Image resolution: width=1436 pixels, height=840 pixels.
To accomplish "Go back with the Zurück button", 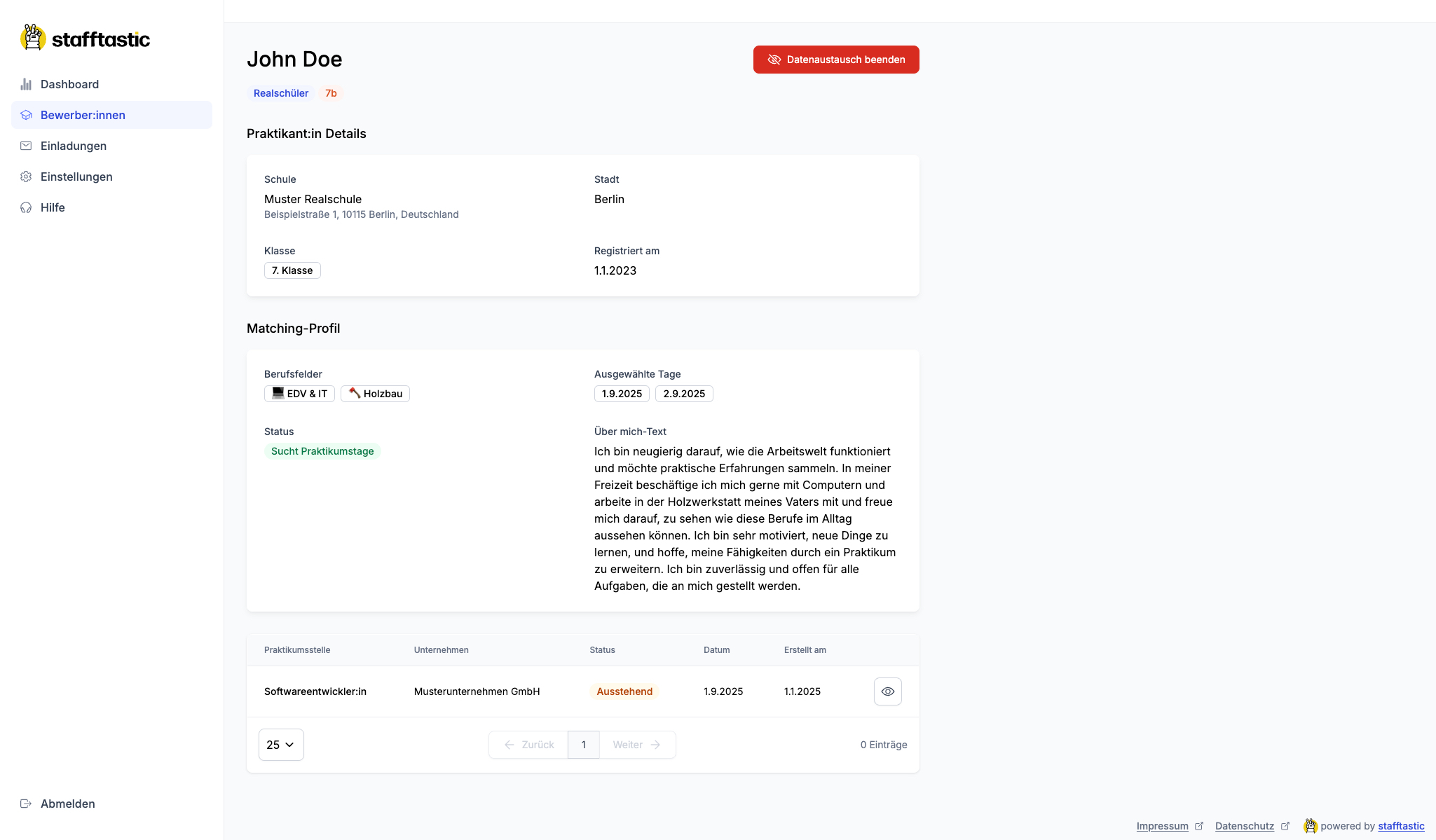I will (528, 745).
